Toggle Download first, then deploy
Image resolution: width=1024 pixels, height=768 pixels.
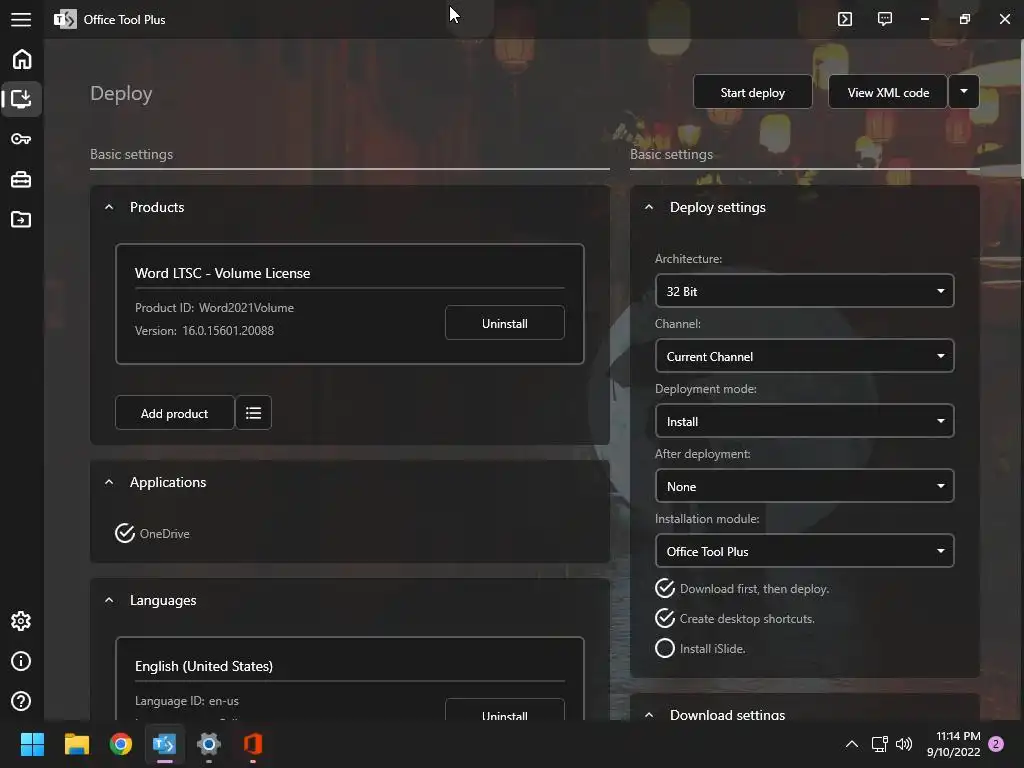[742, 588]
